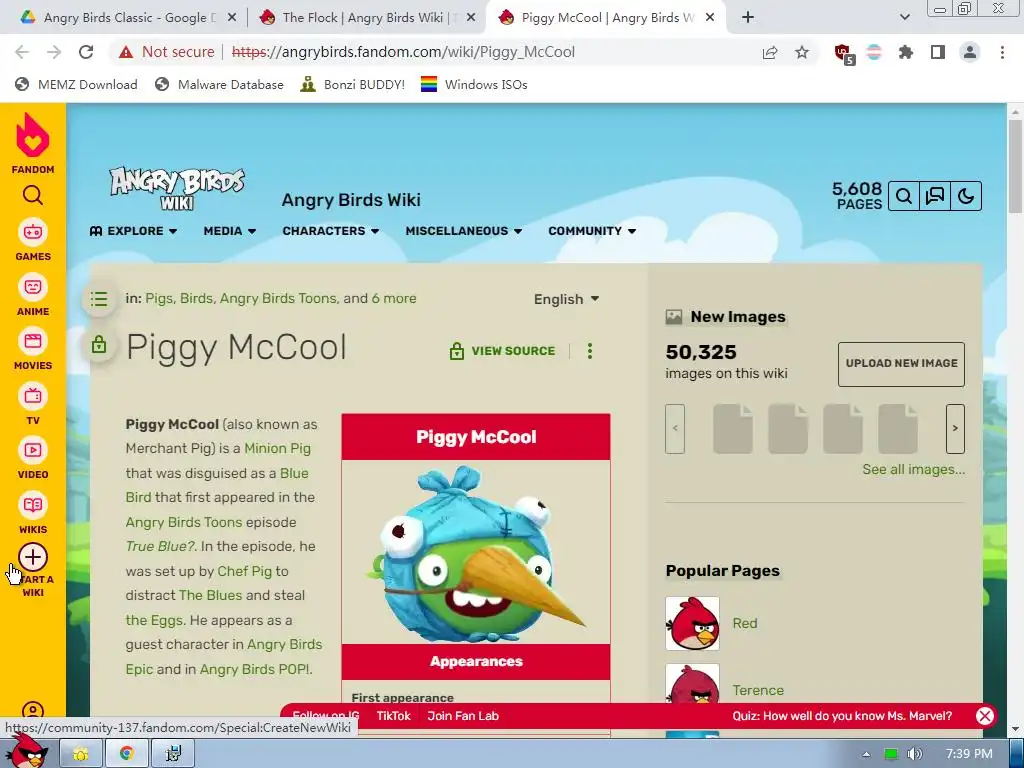Toggle dark theme with moon icon
Screen dimensions: 1024x768
pyautogui.click(x=966, y=196)
